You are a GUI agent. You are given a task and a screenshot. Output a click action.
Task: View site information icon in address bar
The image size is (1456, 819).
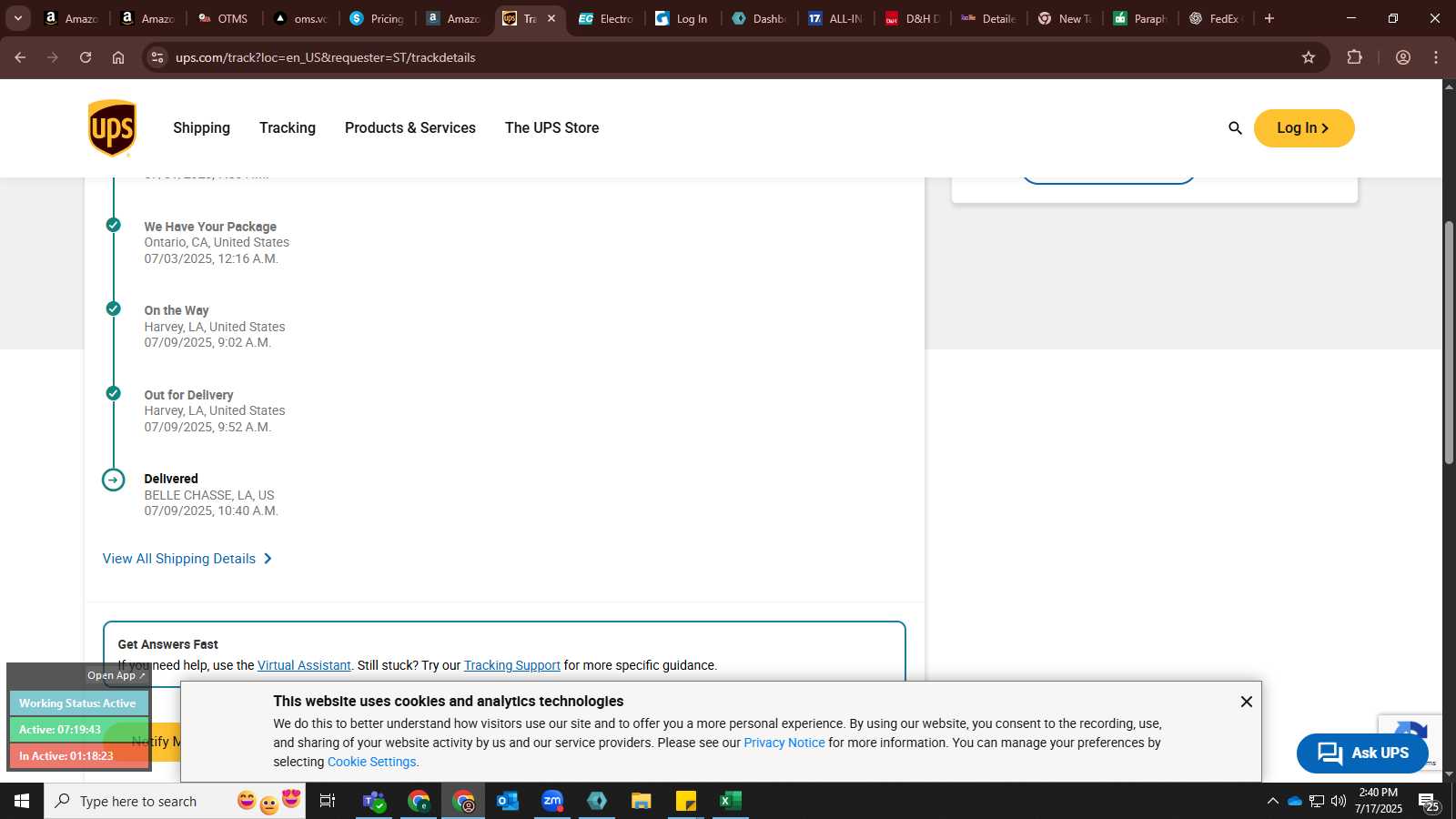[157, 57]
